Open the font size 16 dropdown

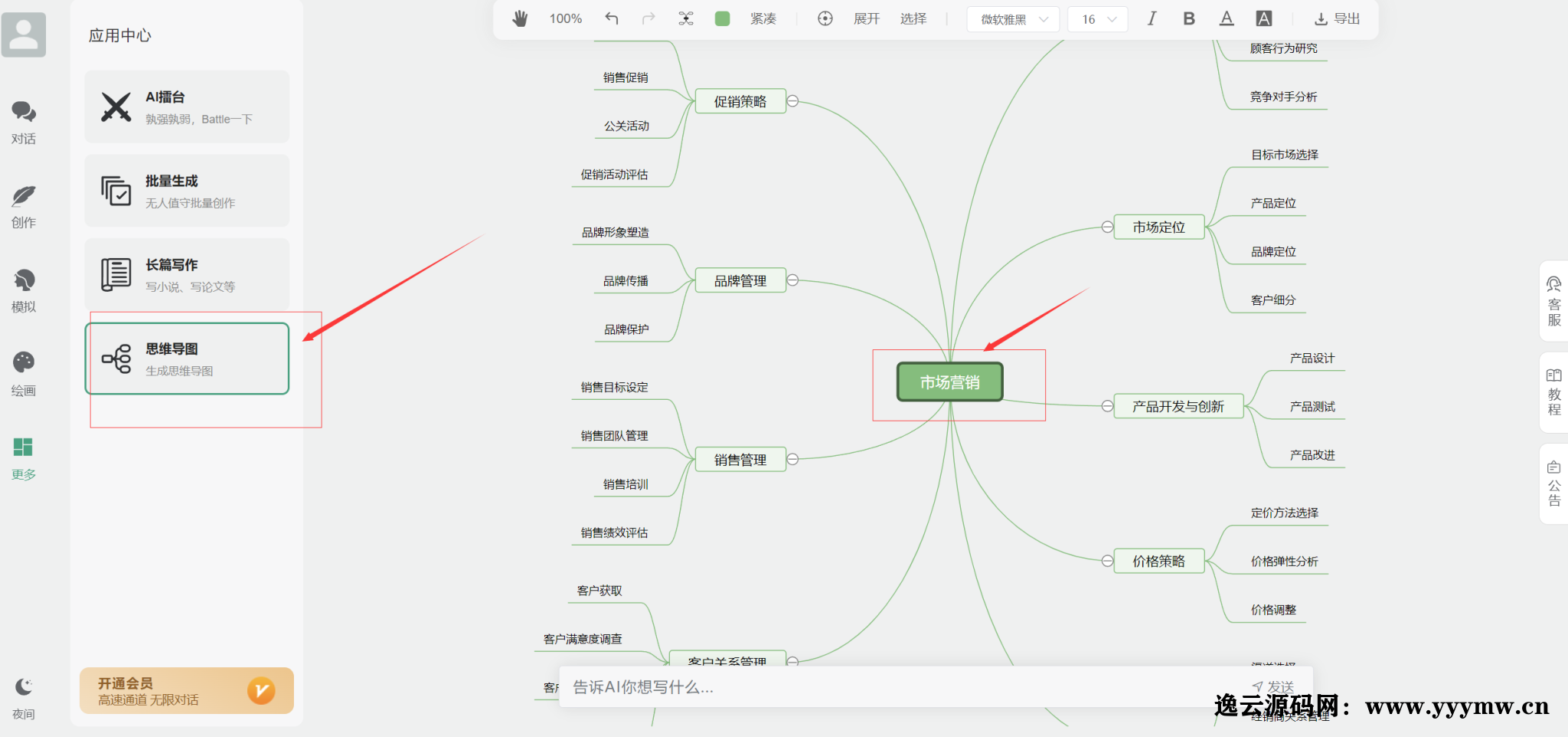1098,19
